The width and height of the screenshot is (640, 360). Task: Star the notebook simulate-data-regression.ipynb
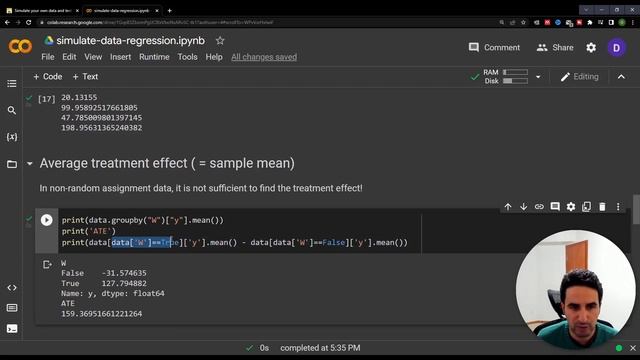220,41
